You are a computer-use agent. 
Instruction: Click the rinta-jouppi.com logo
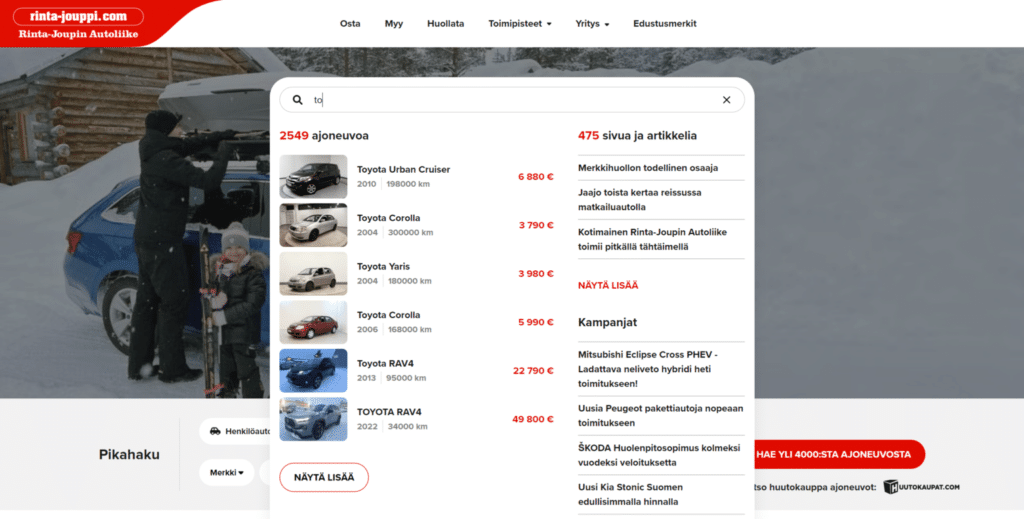pyautogui.click(x=78, y=24)
